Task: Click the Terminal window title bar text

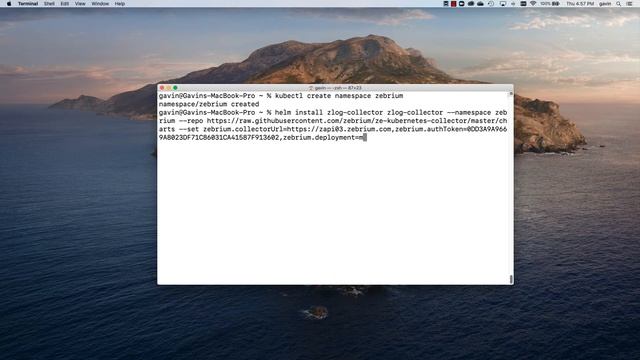Action: tap(336, 88)
